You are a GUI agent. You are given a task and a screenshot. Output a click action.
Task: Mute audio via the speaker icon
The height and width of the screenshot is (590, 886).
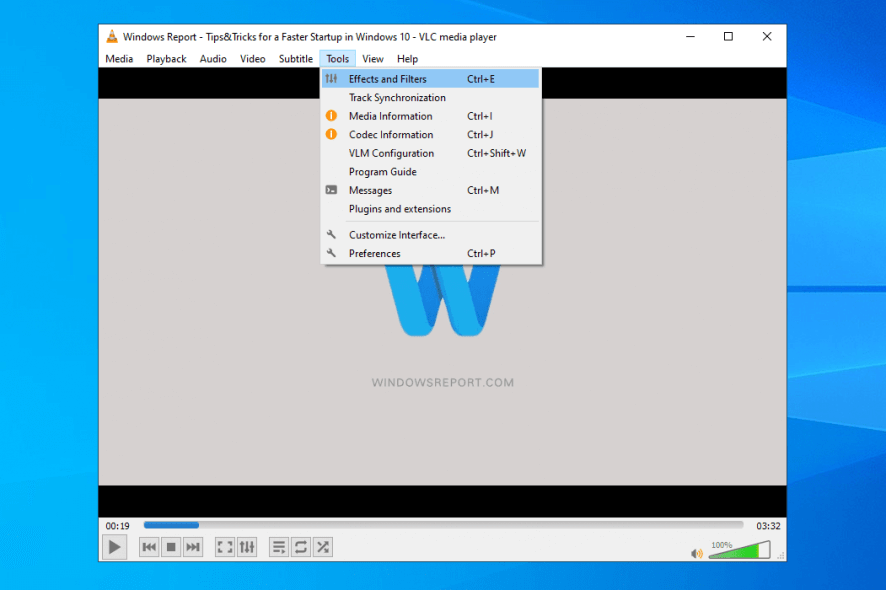(x=697, y=554)
